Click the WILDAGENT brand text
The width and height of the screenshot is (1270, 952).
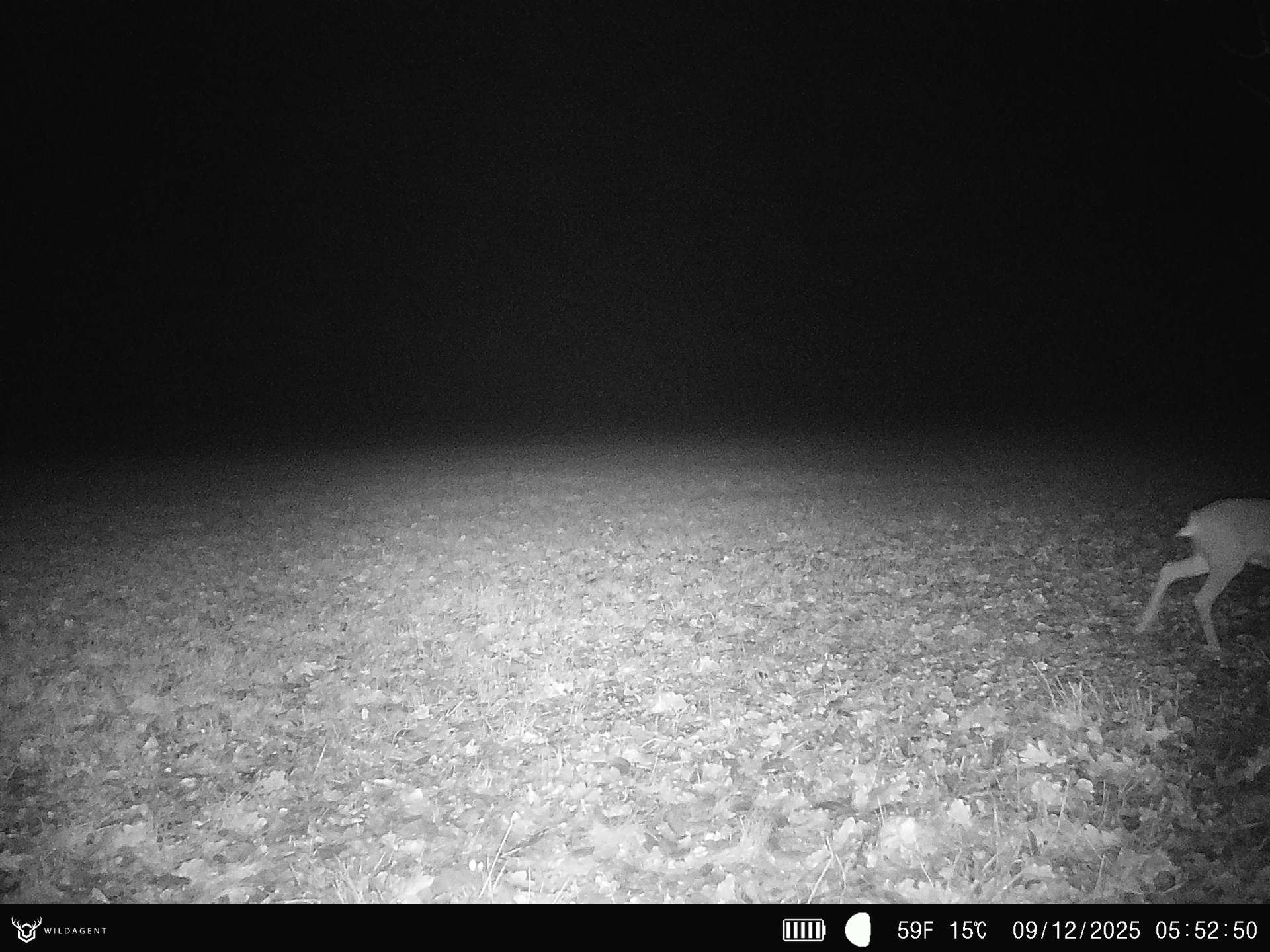(x=75, y=931)
